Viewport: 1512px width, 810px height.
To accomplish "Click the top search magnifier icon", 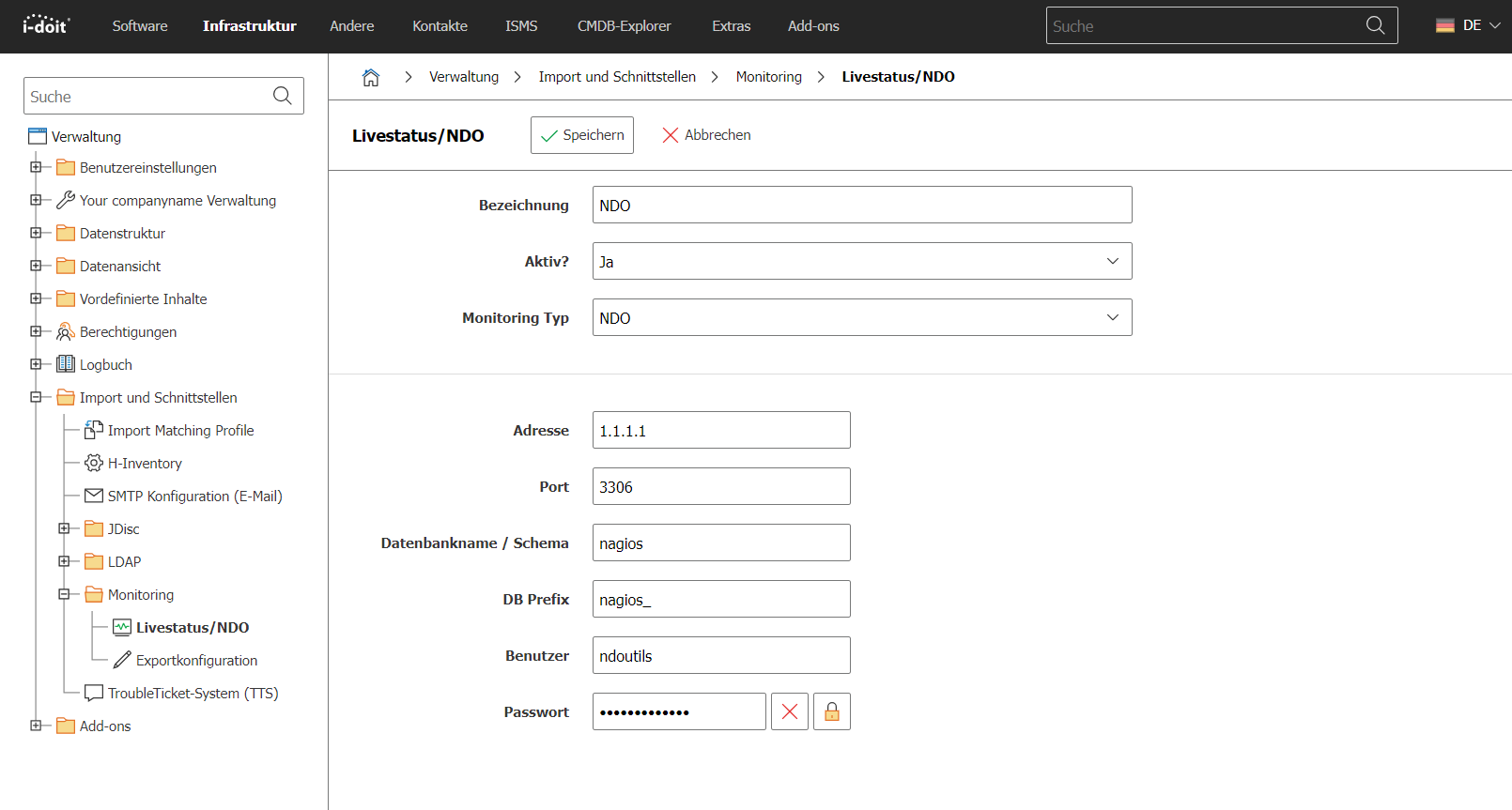I will 1375,25.
